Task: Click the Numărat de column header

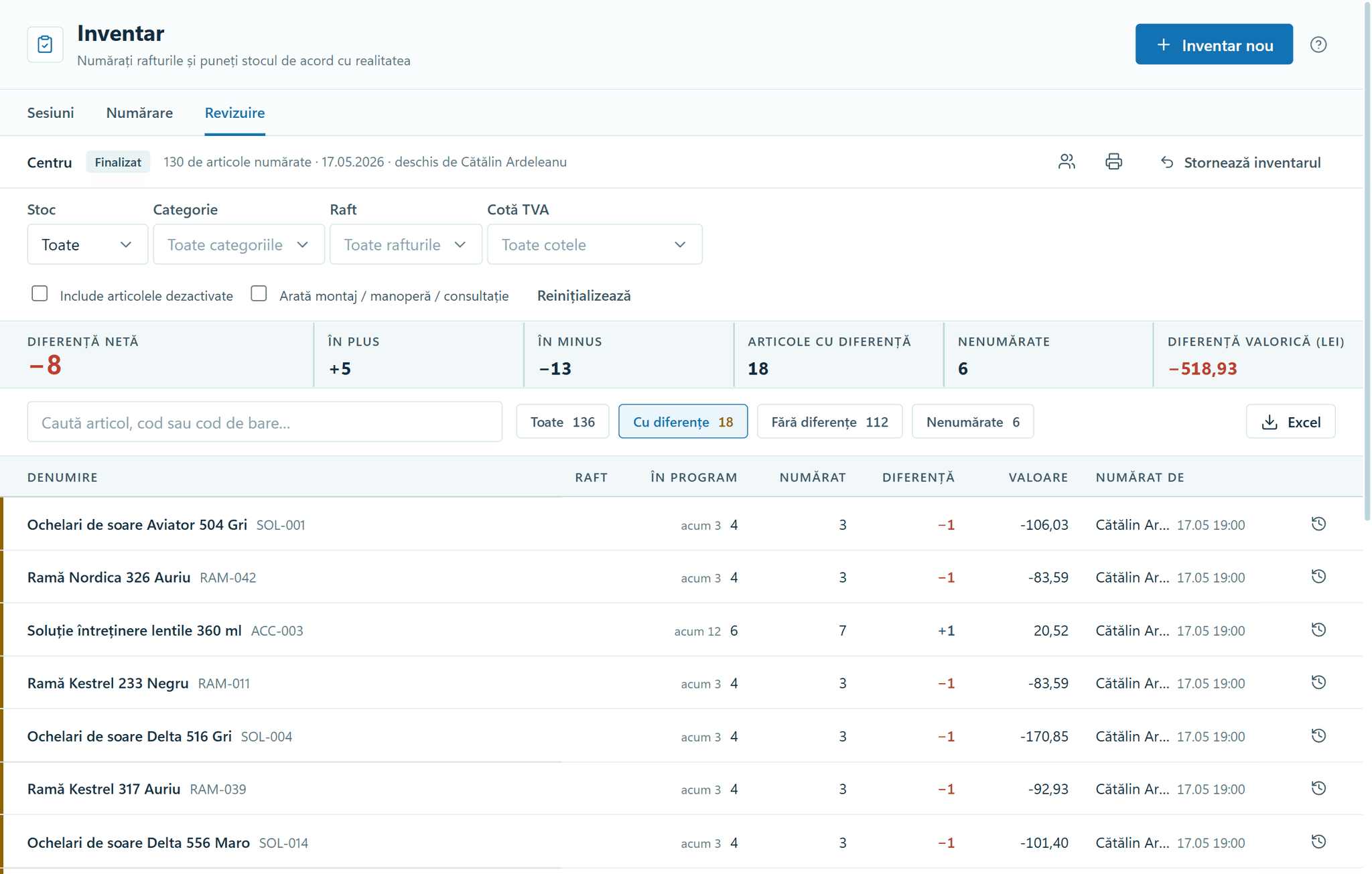Action: point(1140,477)
